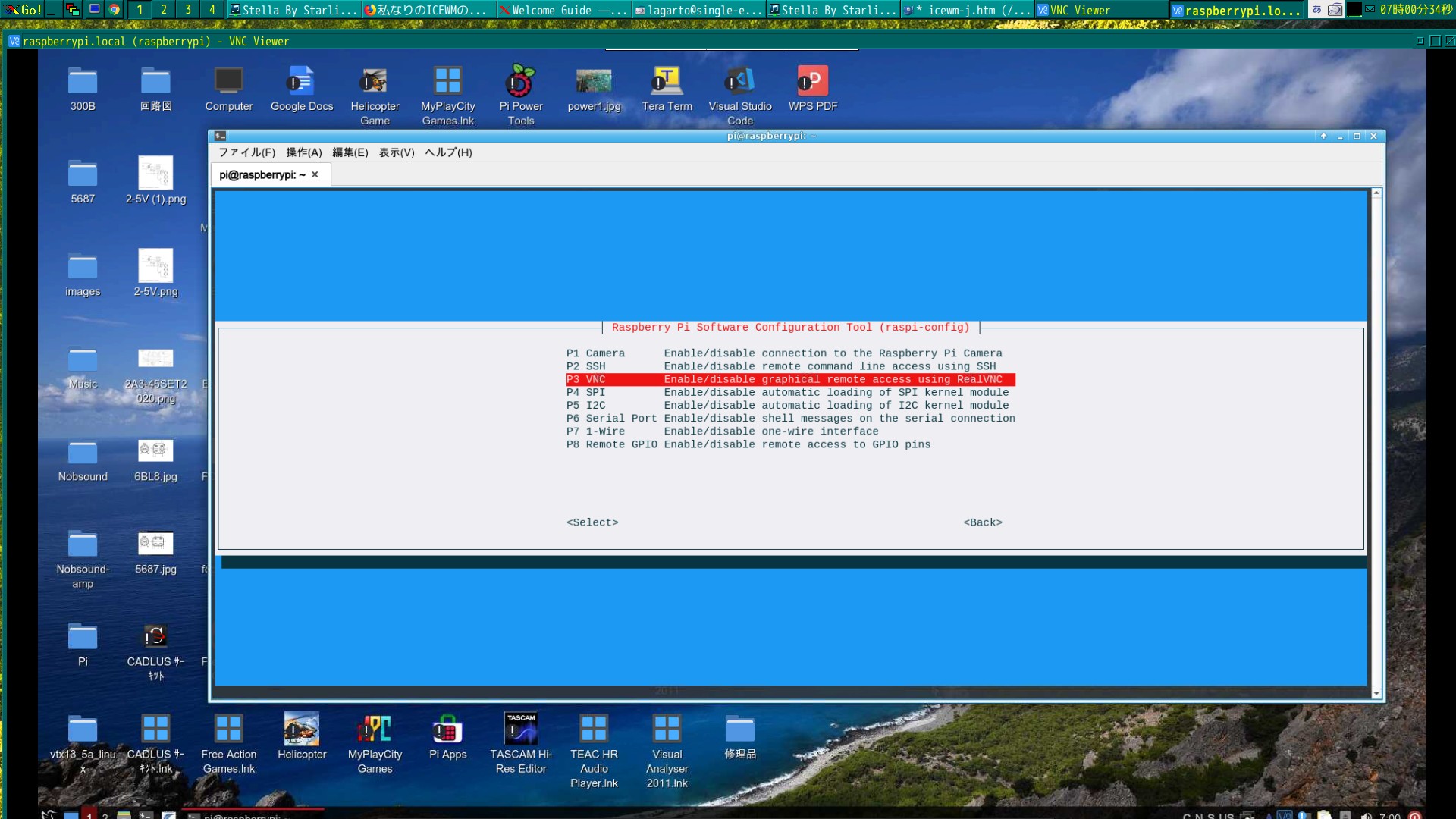Switch to workspace 2 in the taskbar
The image size is (1456, 819).
tap(163, 10)
